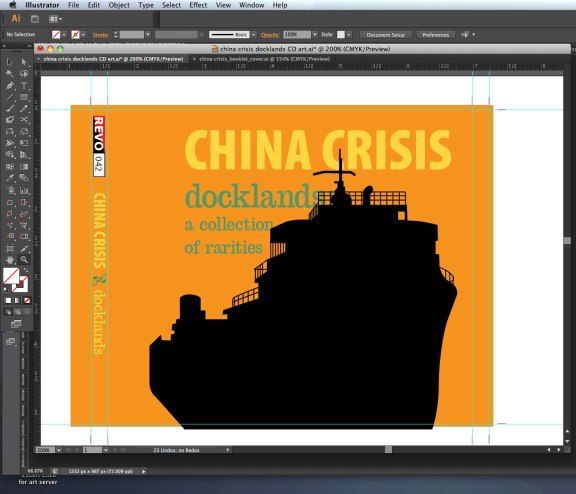Select the Shape Builder tool
The height and width of the screenshot is (494, 576).
pos(10,155)
